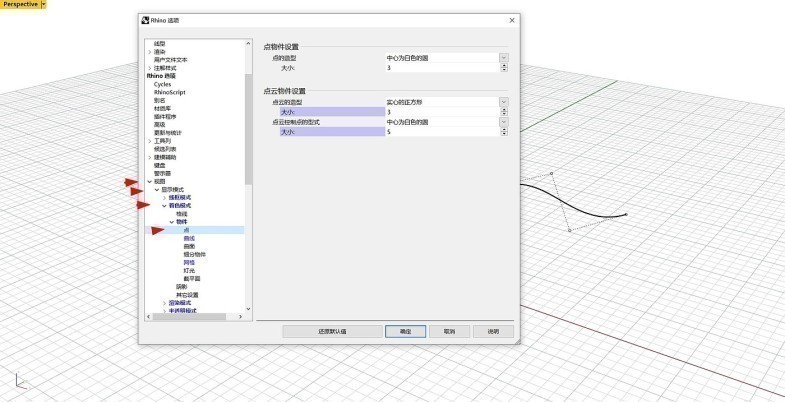Decrease 点云的造型 大小 with stepper down arrow
This screenshot has height=402, width=785.
click(x=504, y=114)
